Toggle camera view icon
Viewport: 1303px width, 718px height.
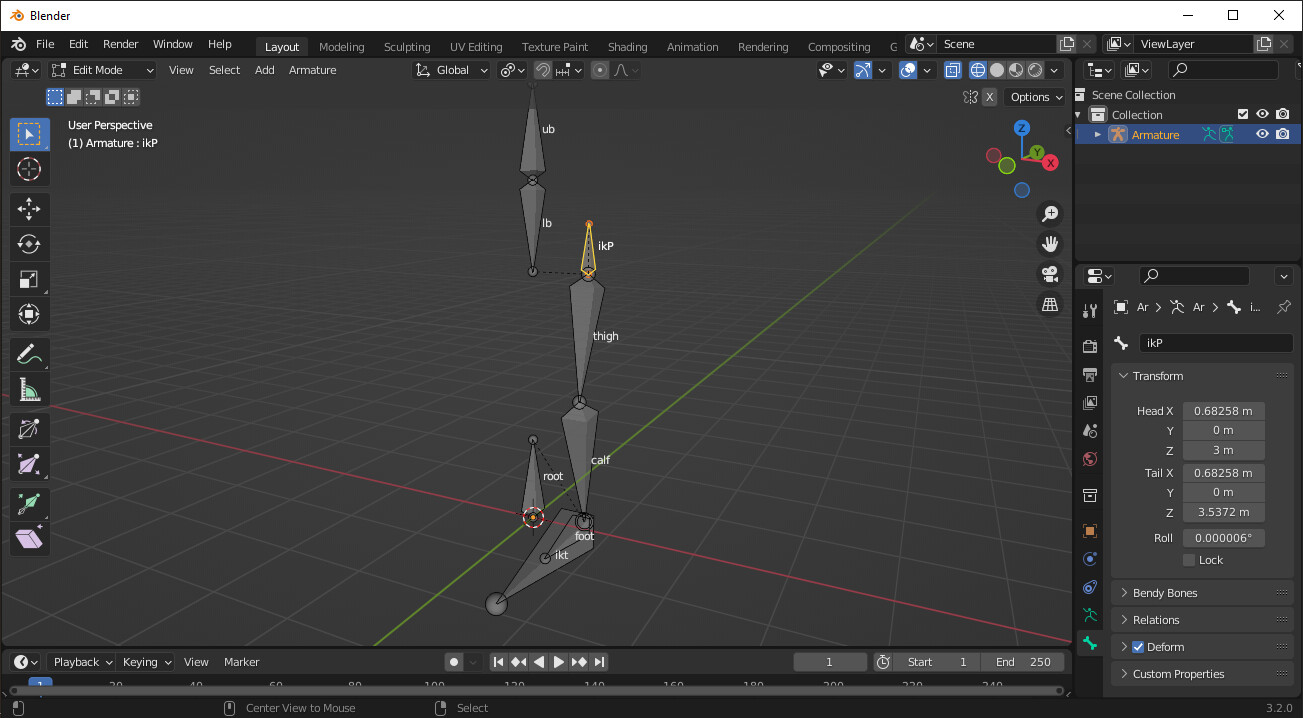click(1050, 274)
